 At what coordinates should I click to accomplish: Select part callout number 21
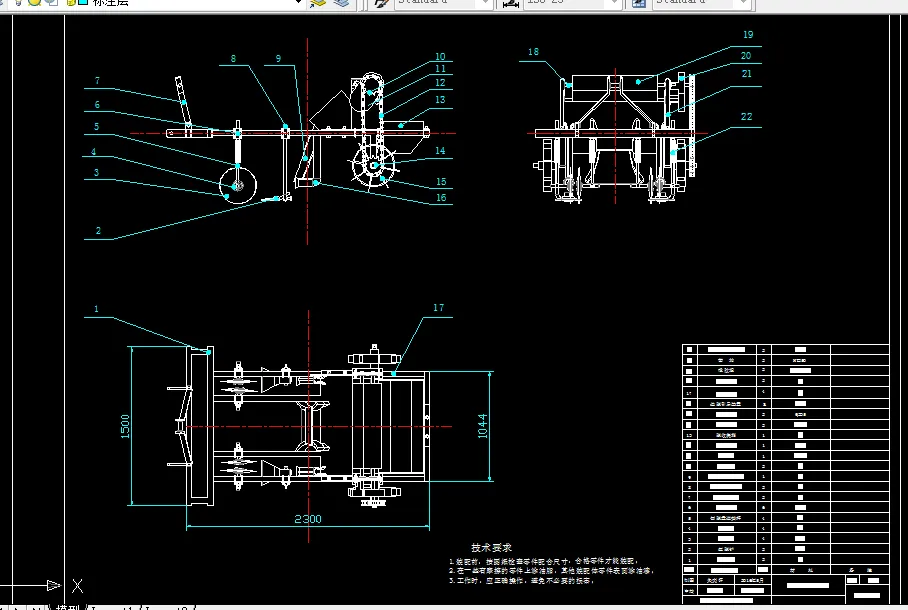pos(746,74)
